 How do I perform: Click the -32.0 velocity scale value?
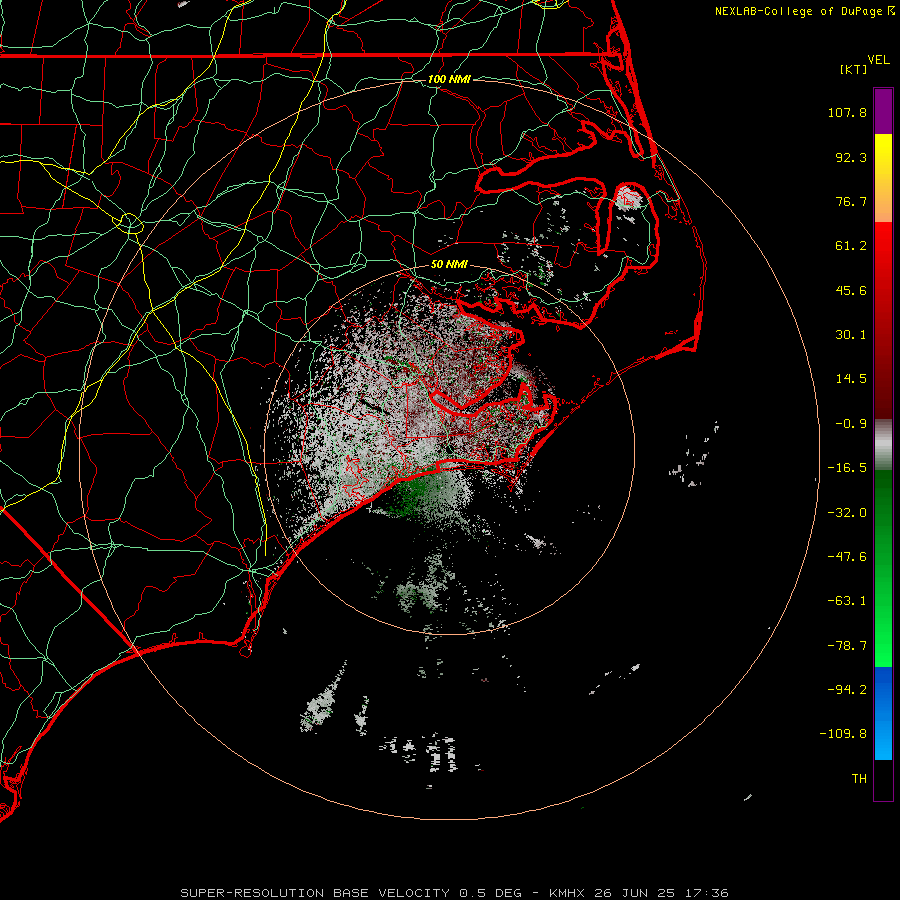[847, 513]
